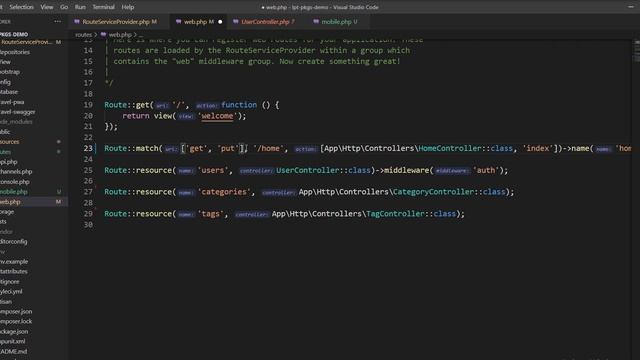Open the Help menu
Screen dimensions: 640x360
128,7
